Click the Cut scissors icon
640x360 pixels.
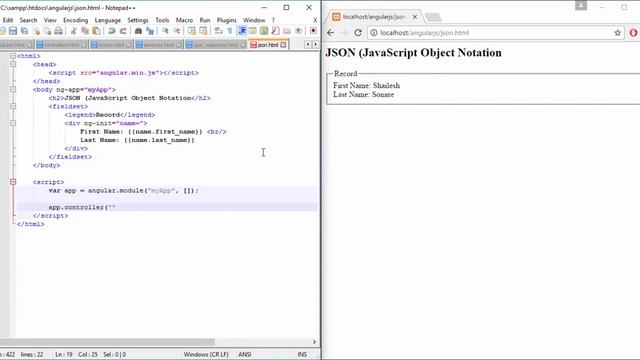click(x=73, y=31)
